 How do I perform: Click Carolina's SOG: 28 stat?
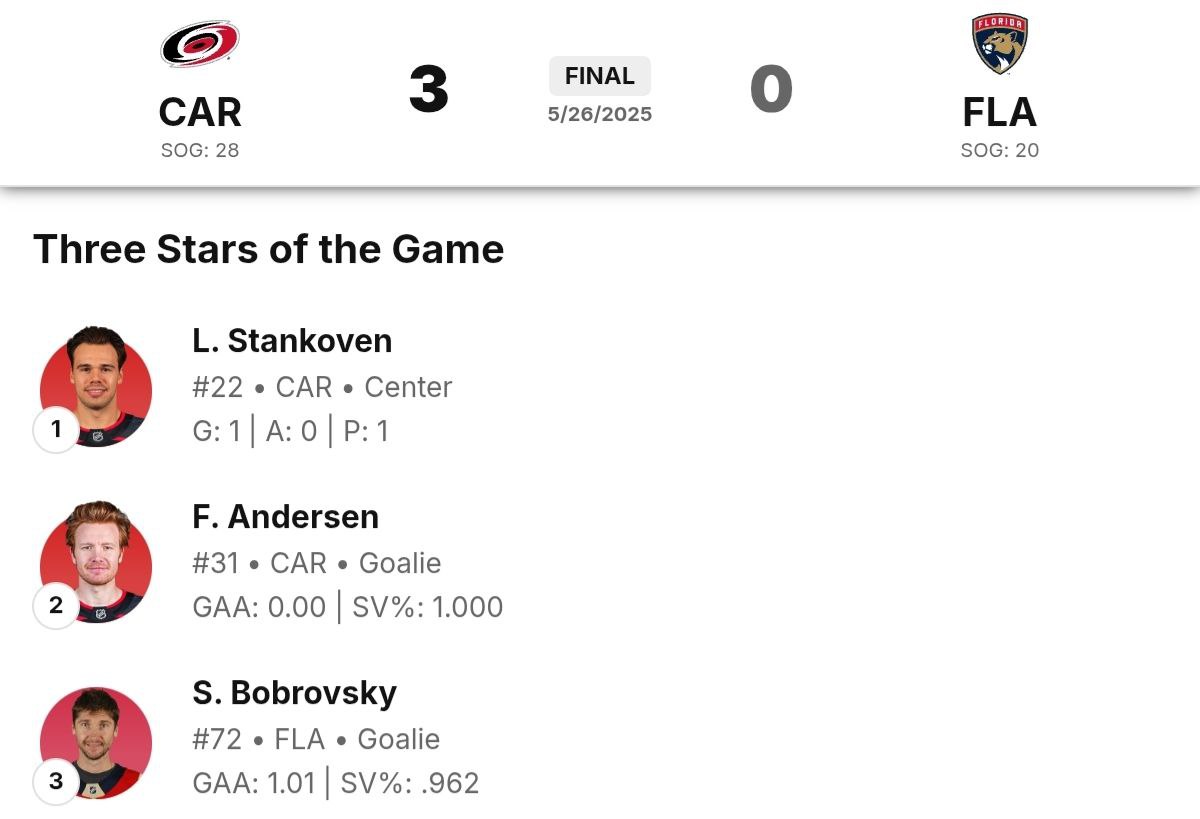(200, 150)
